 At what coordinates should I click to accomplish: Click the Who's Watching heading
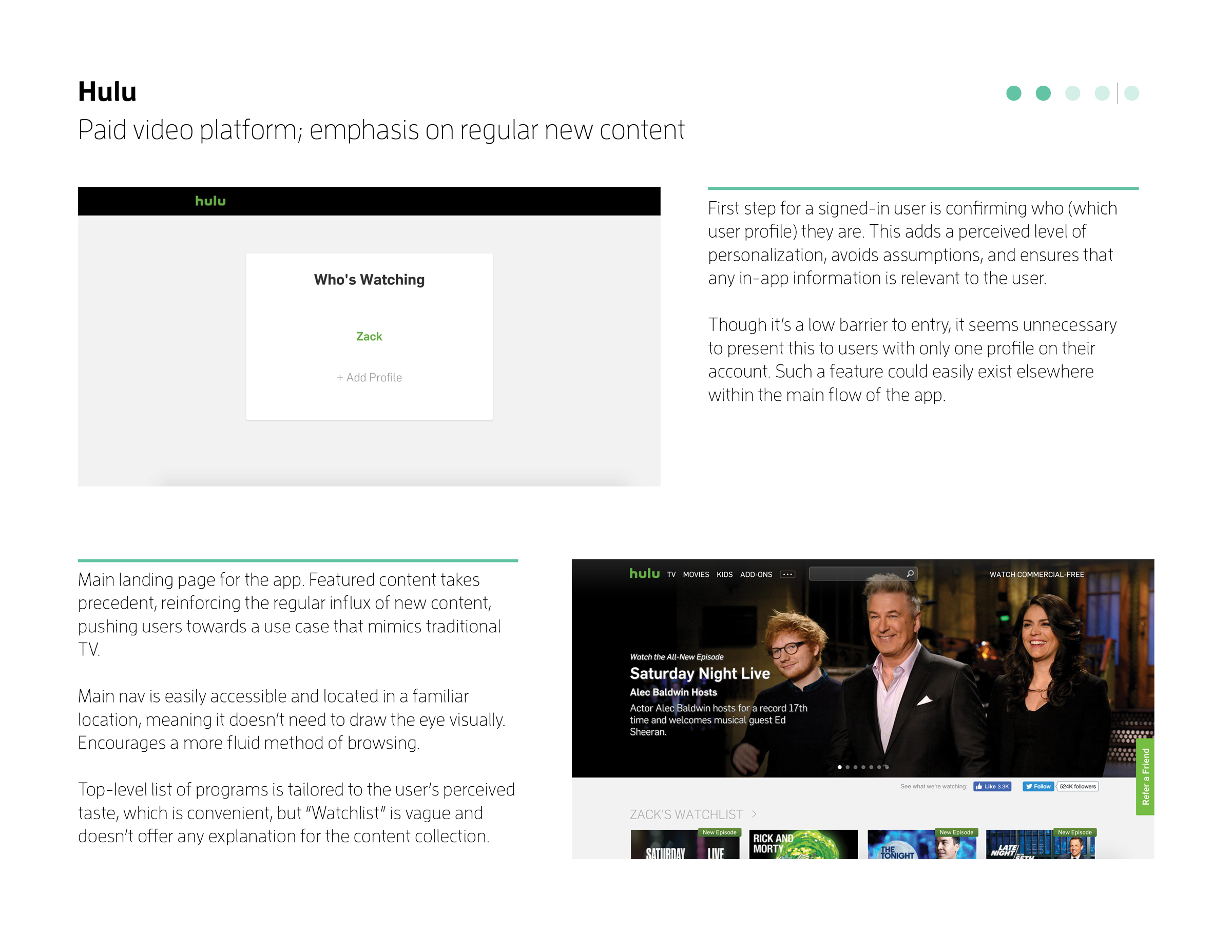(369, 280)
